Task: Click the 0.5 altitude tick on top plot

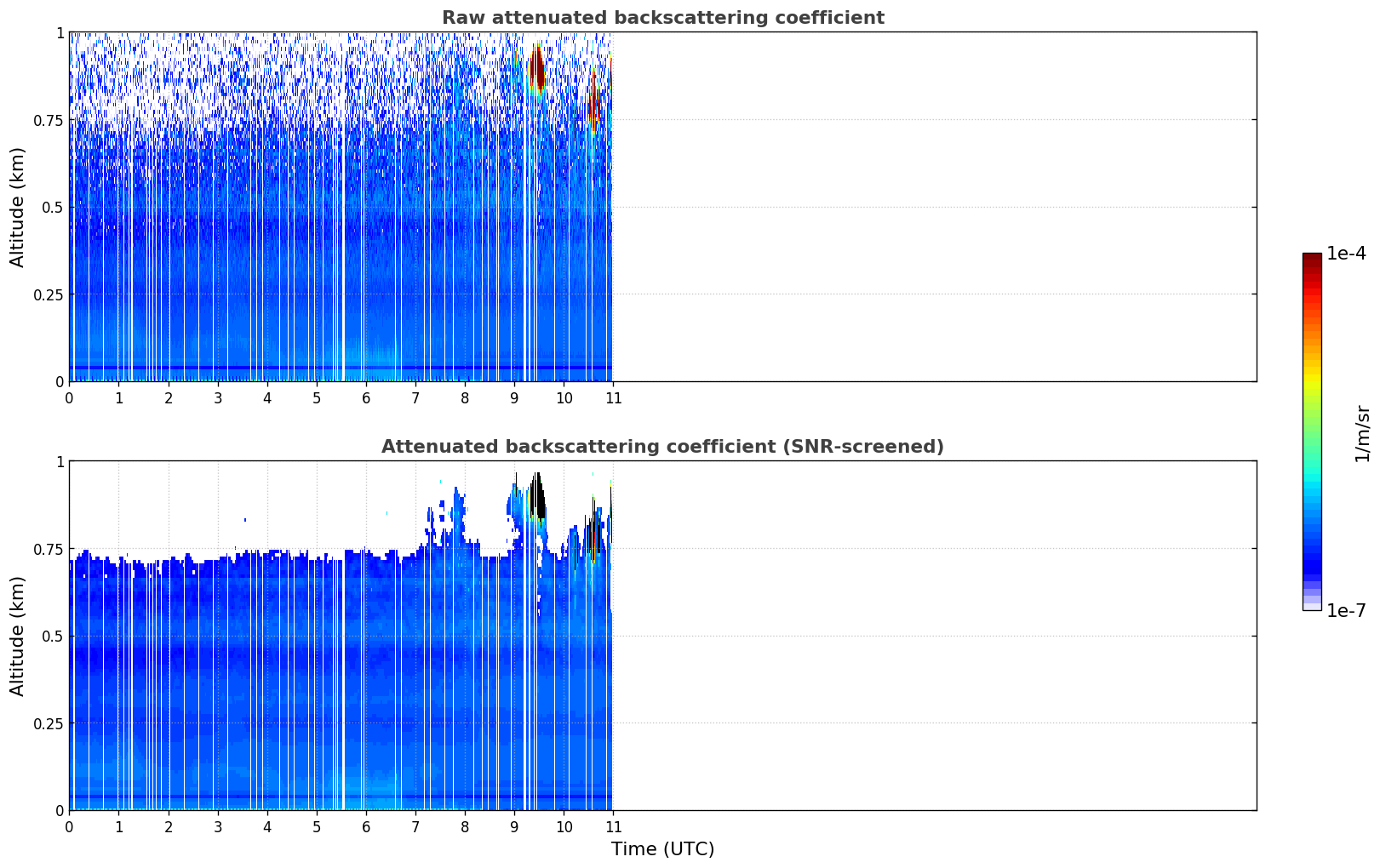Action: pyautogui.click(x=53, y=207)
